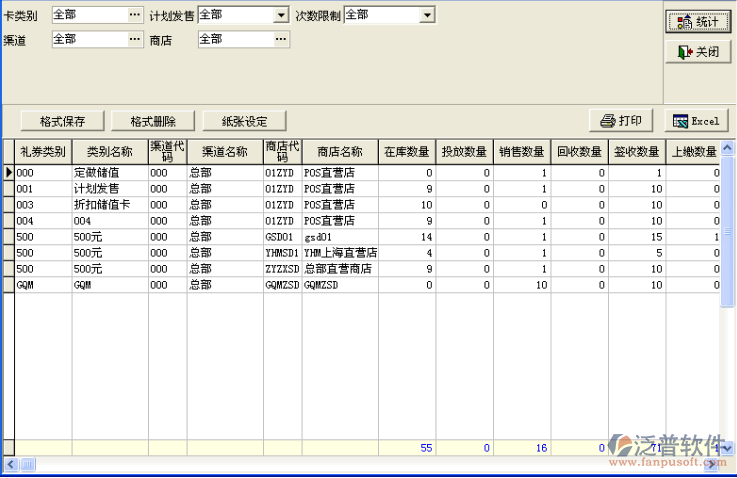Image resolution: width=737 pixels, height=478 pixels.
Task: Click the 在库数量 column header
Action: [x=406, y=152]
